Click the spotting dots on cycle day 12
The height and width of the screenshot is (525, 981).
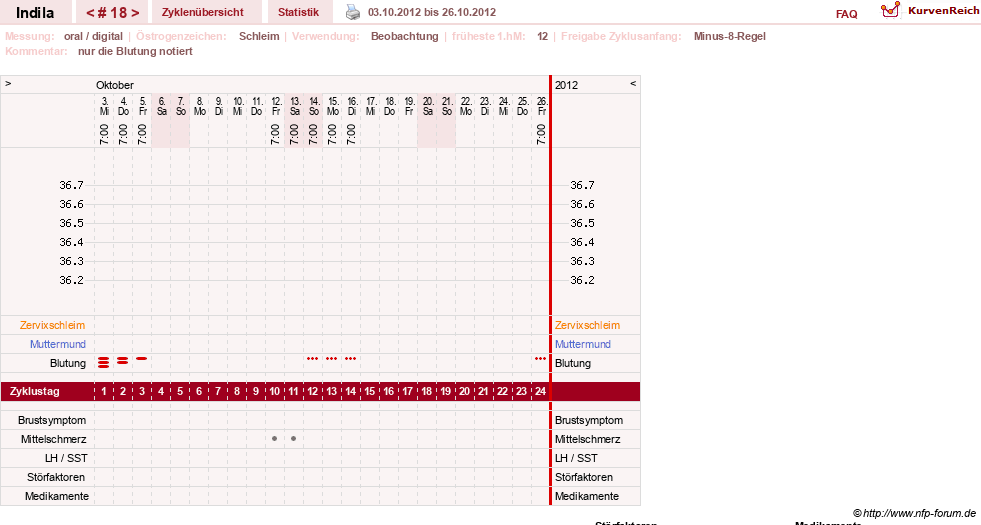[313, 359]
